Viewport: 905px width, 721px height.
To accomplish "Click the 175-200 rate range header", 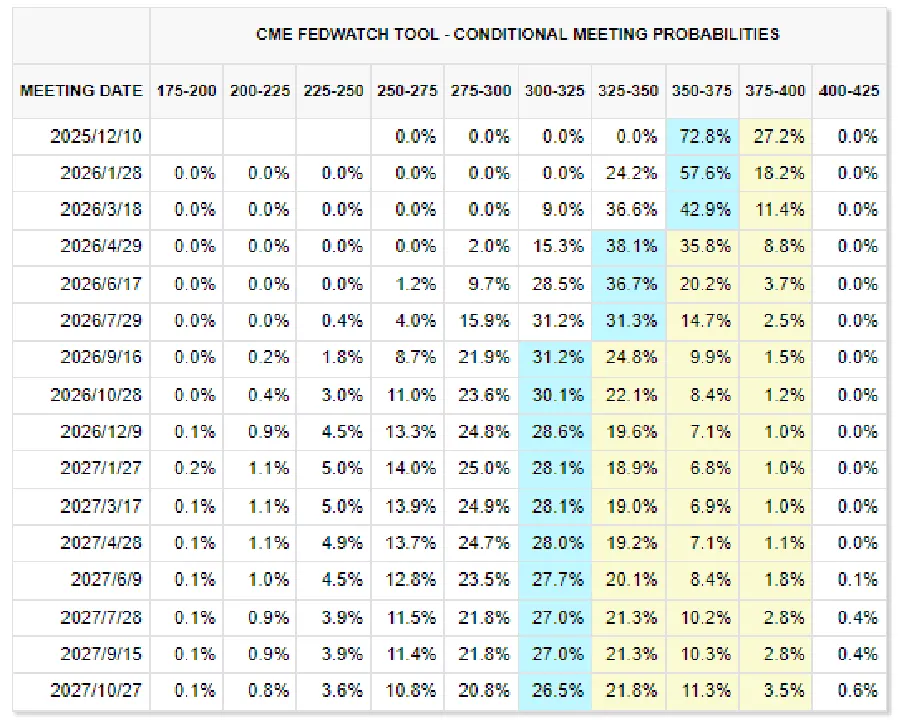I will (x=186, y=90).
